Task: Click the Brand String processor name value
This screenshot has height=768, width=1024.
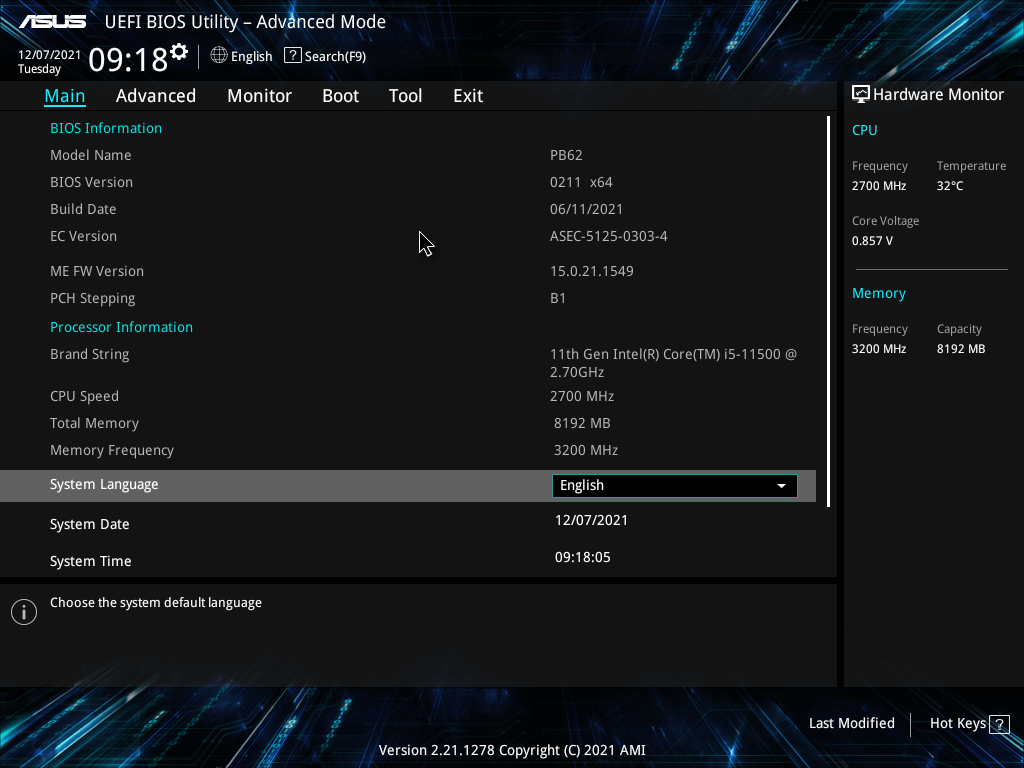Action: click(673, 363)
